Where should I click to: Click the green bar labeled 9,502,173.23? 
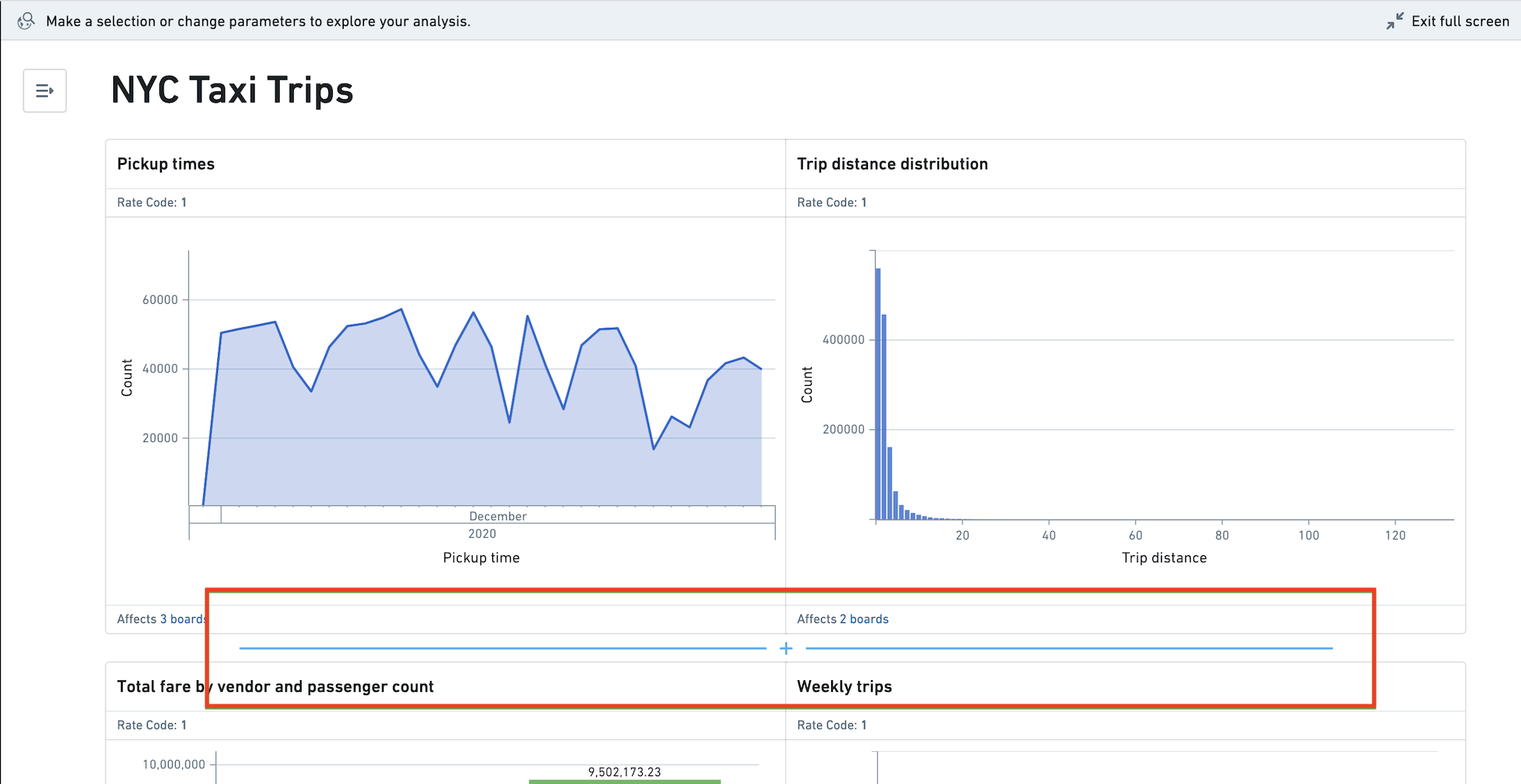(x=624, y=781)
